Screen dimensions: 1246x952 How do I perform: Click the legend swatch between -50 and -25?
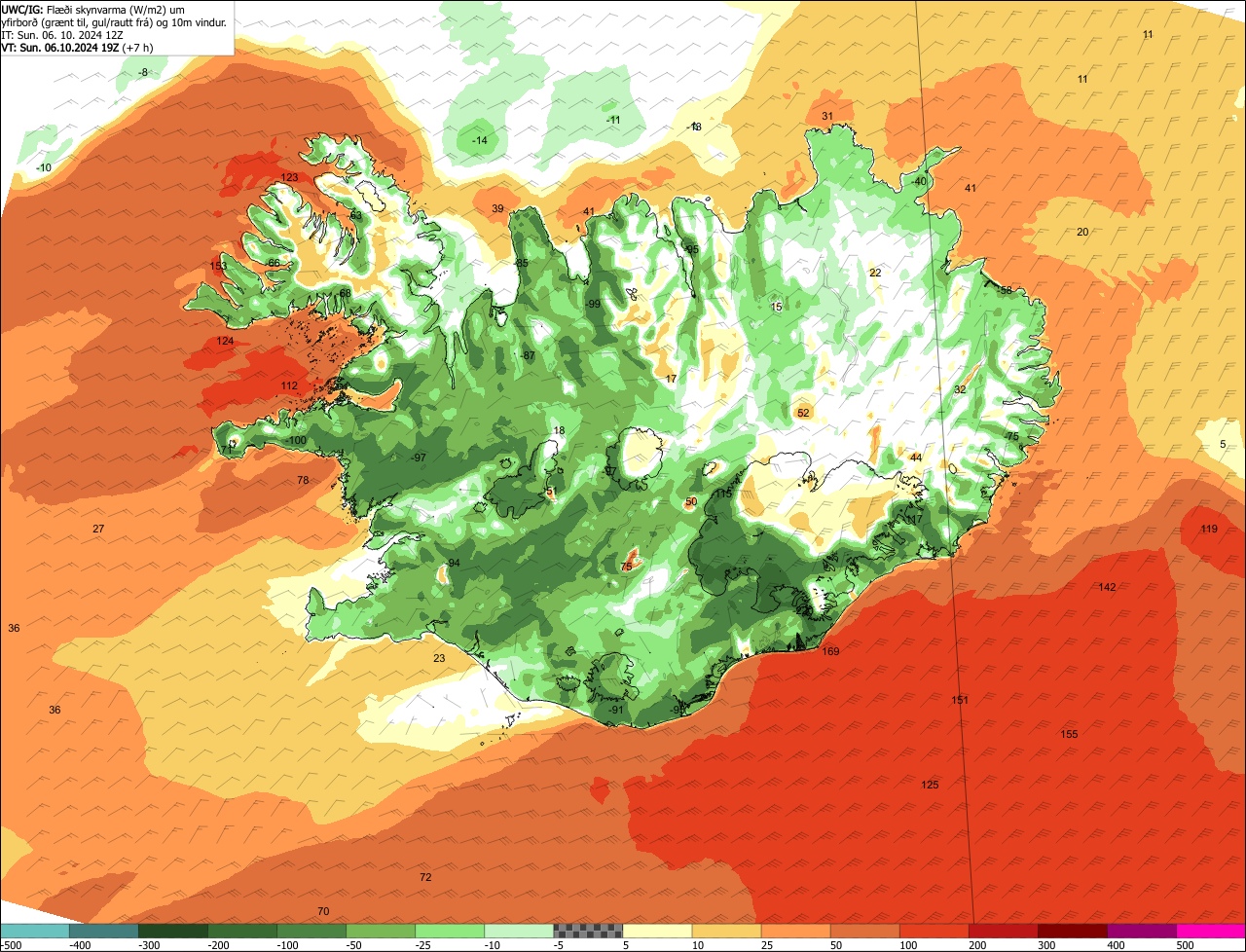381,931
